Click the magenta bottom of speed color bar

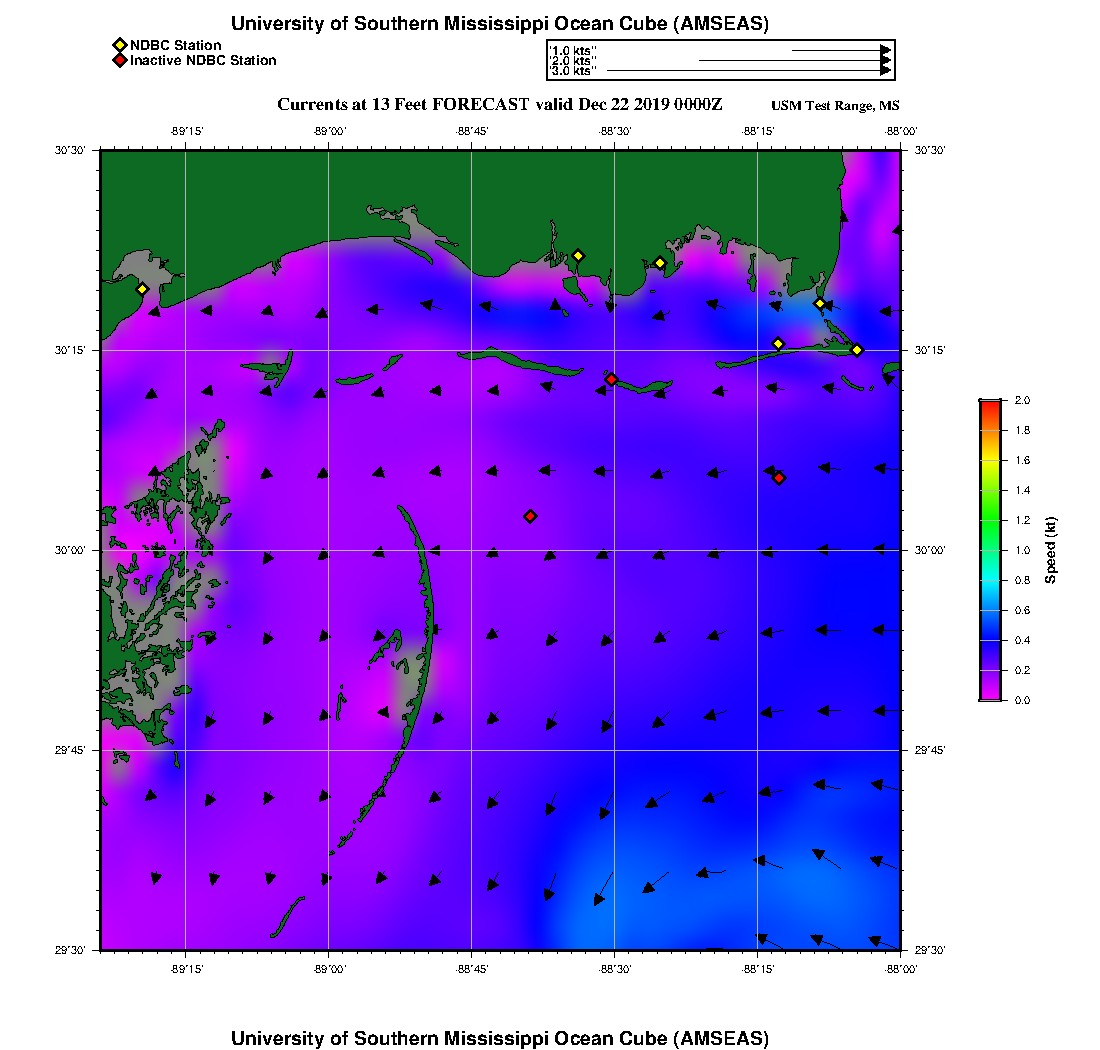pos(990,695)
